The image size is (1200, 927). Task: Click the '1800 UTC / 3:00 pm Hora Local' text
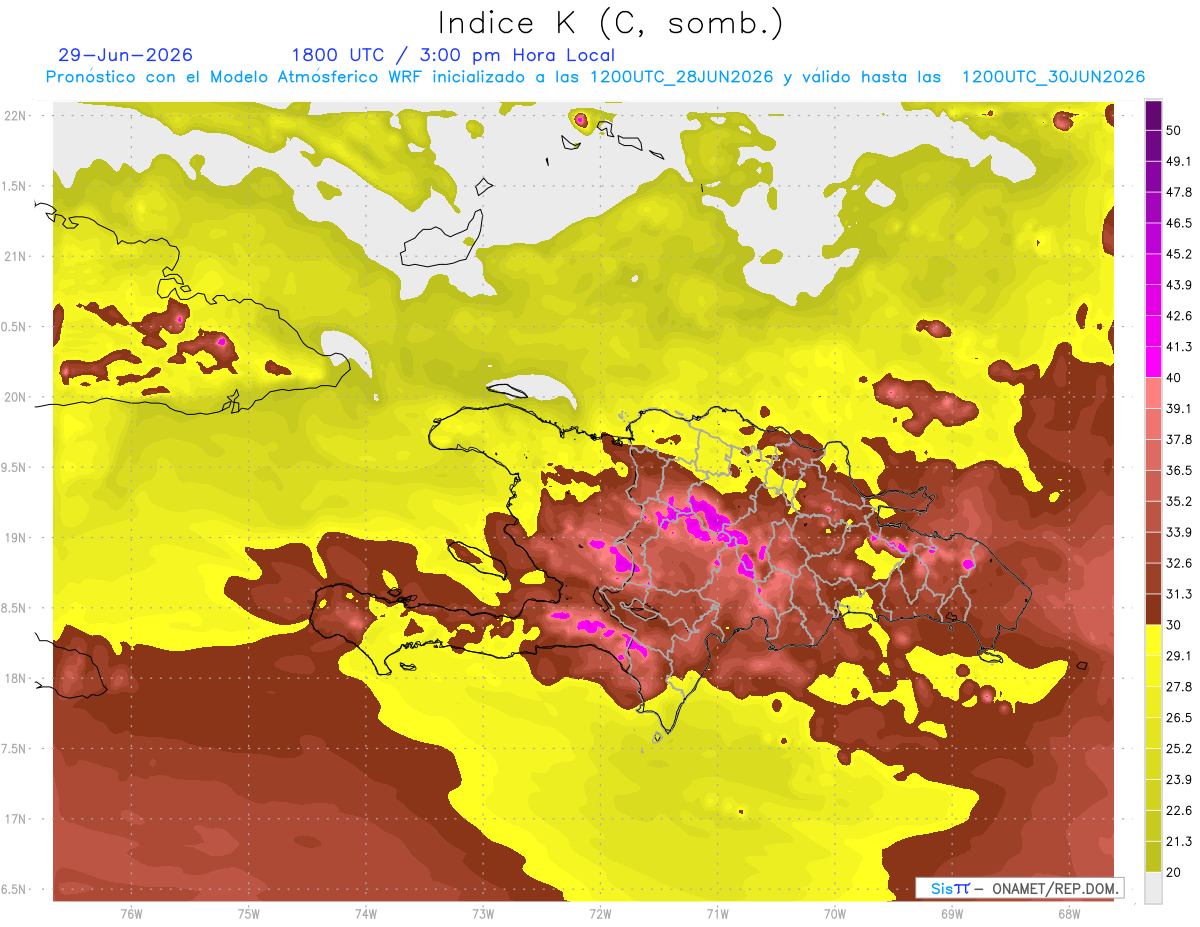(453, 55)
